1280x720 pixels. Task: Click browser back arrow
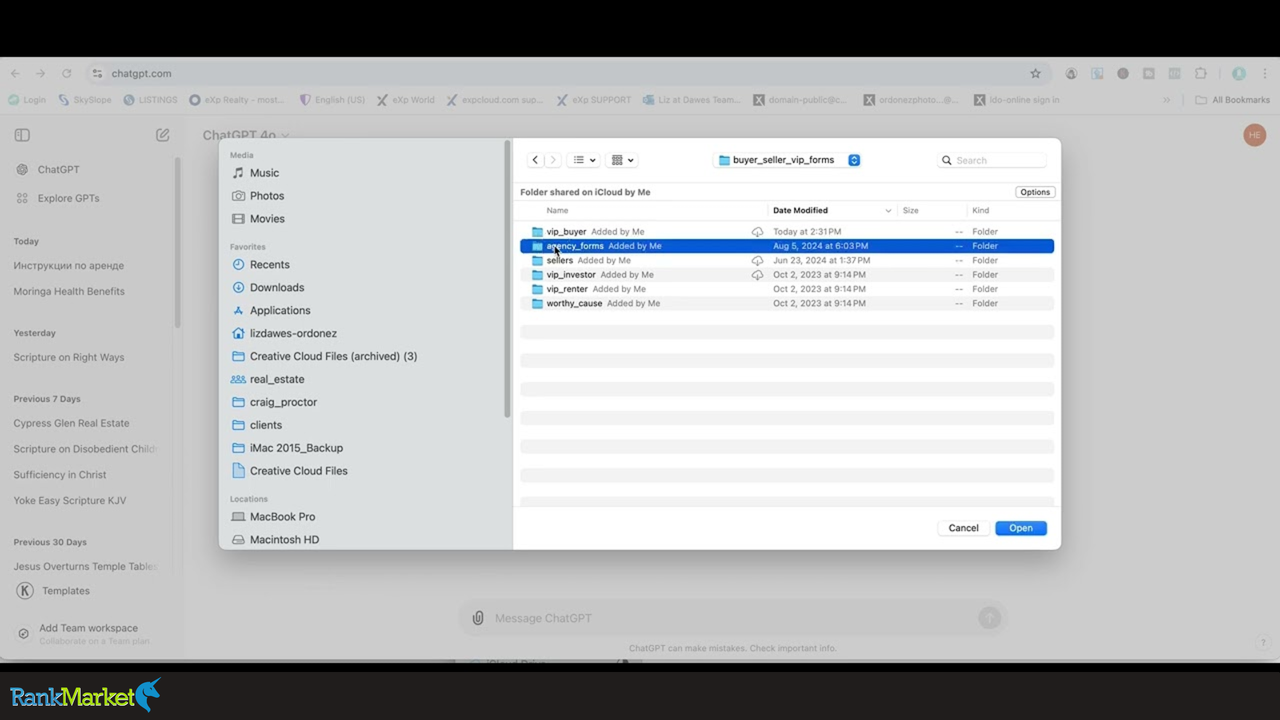coord(15,73)
